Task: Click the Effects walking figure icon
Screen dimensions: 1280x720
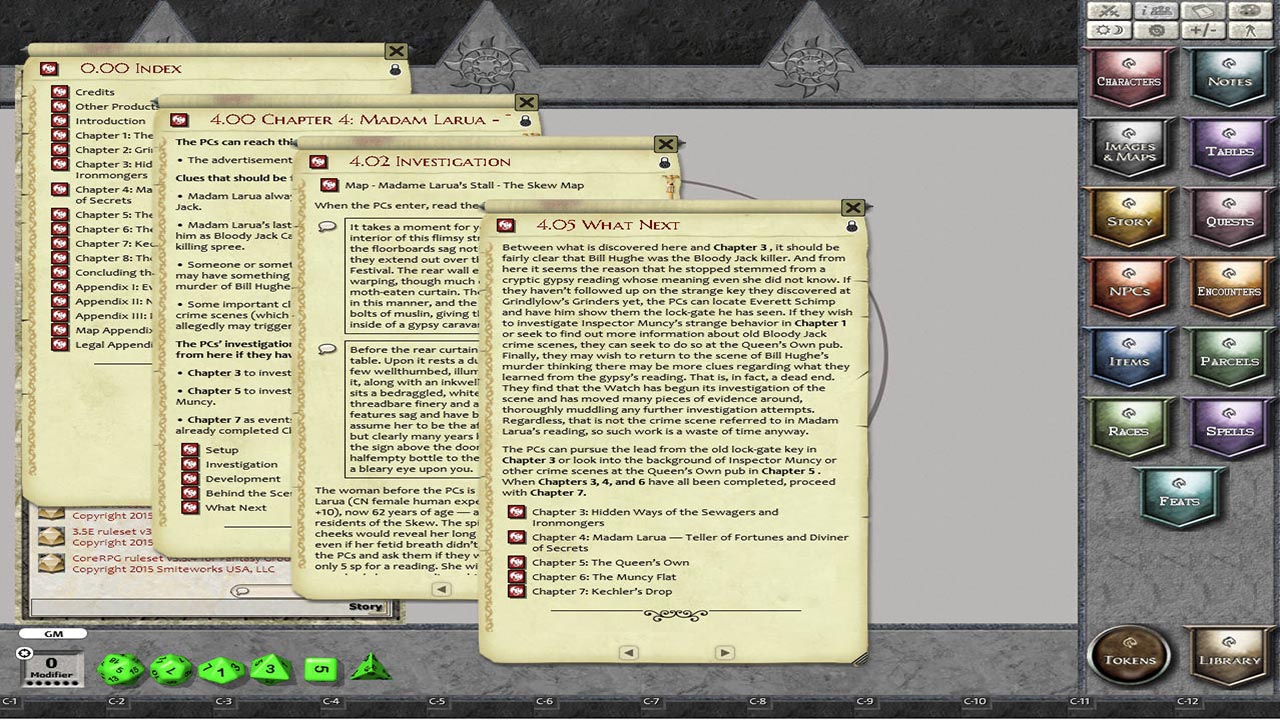Action: coord(1249,30)
